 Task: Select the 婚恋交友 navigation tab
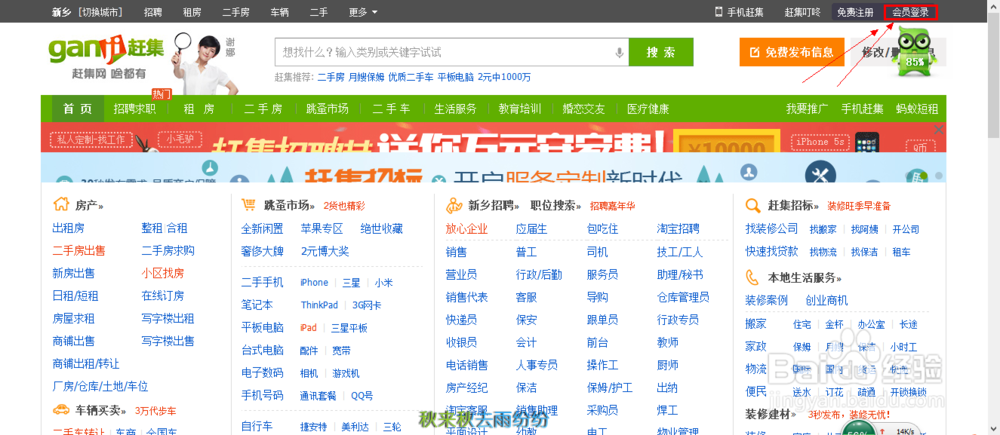click(x=584, y=108)
